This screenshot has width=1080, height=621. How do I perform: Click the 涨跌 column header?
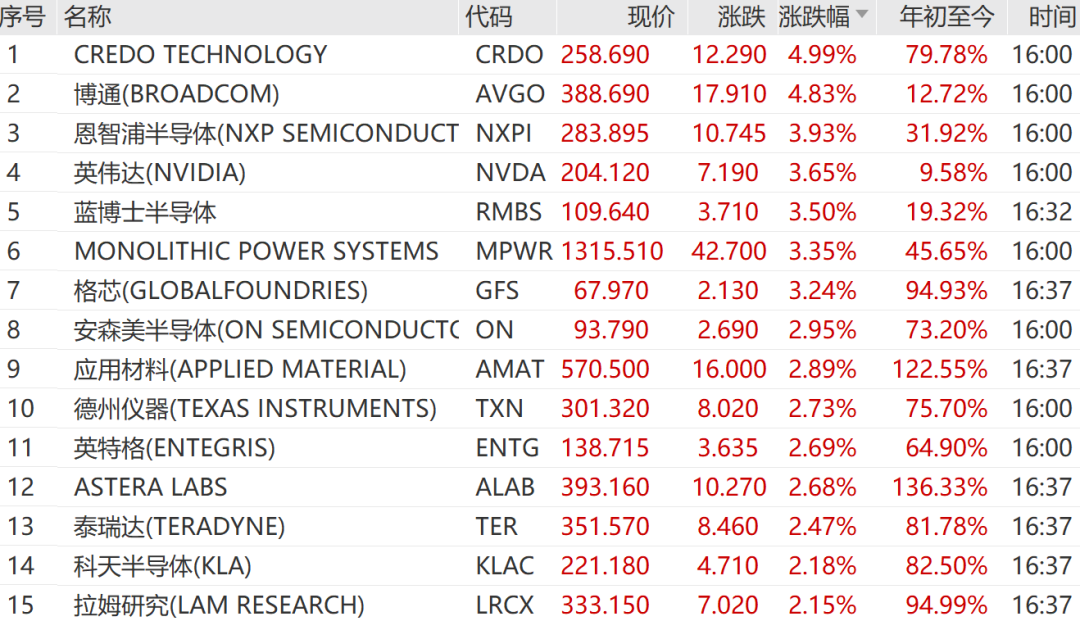(741, 17)
